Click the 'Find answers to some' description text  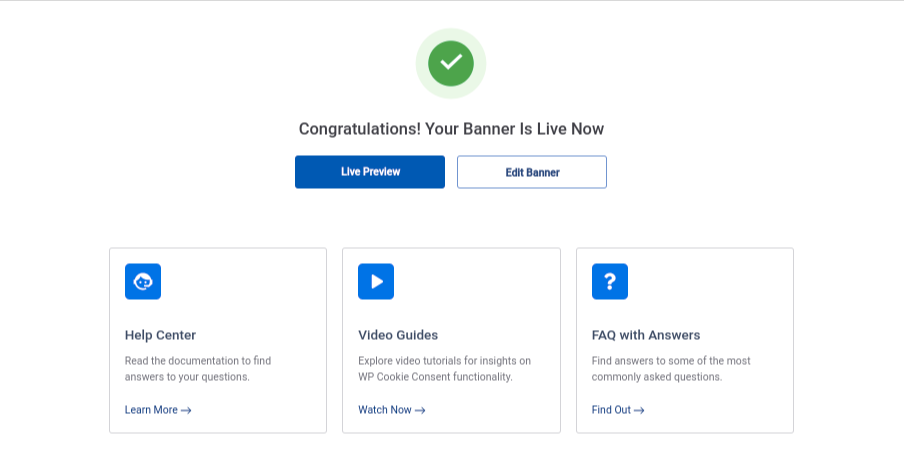coord(671,369)
